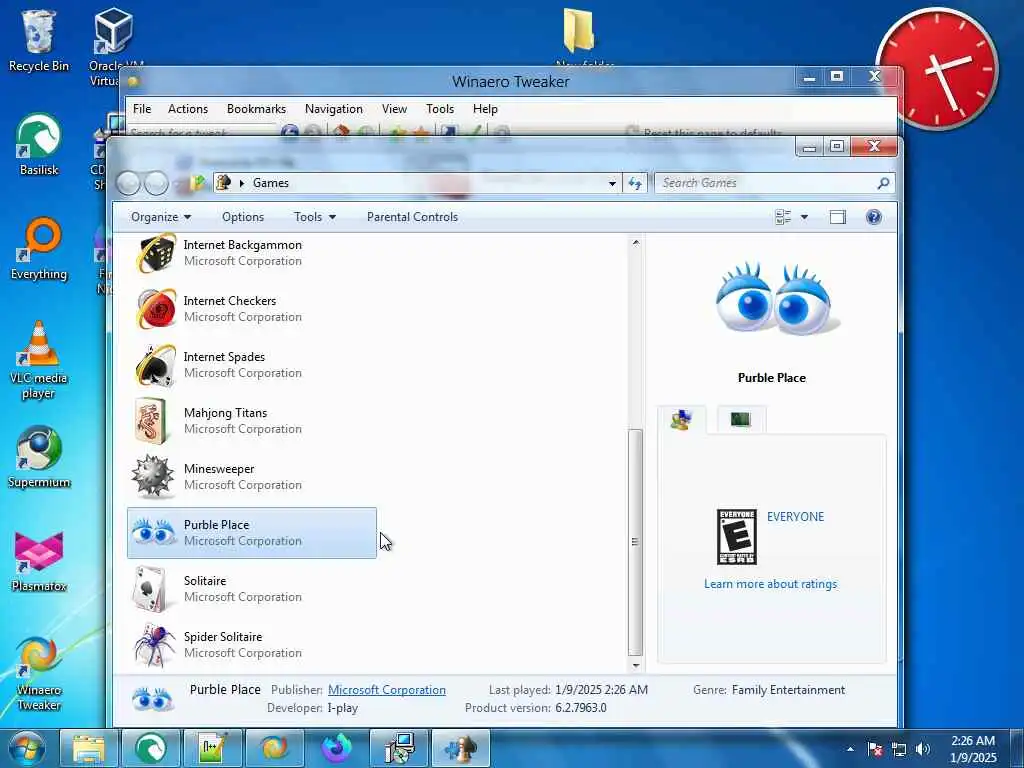
Task: Open Basilisk browser desktop shortcut
Action: pyautogui.click(x=39, y=144)
